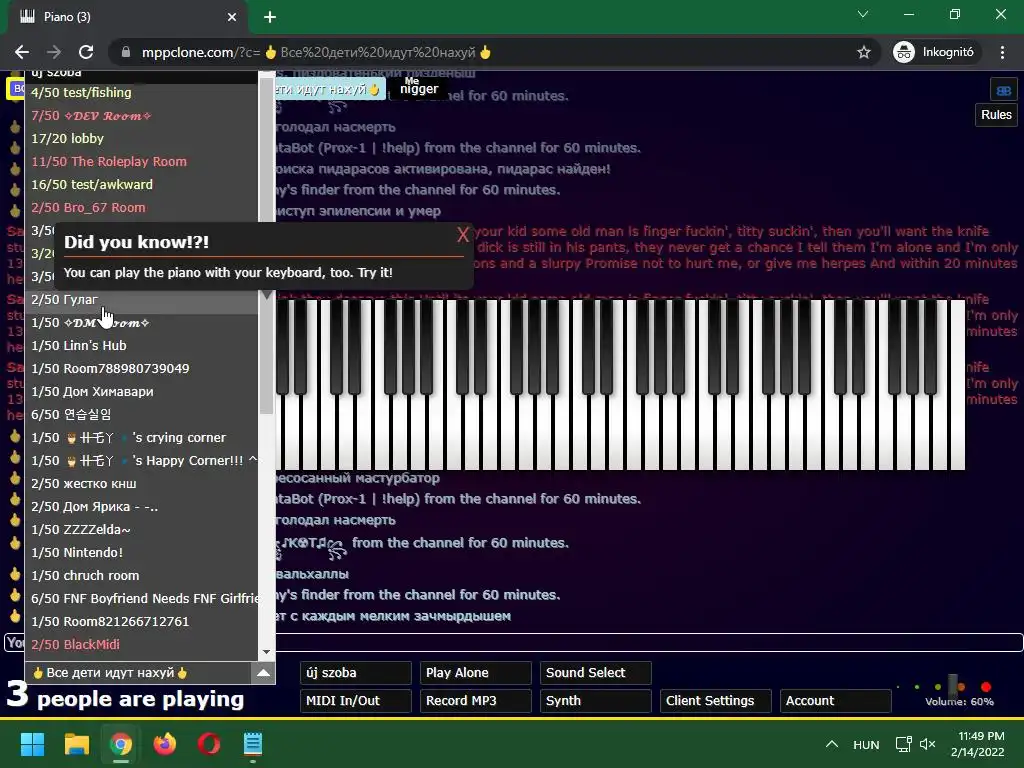Join the room ending in Happy Corner!!!
This screenshot has height=768, width=1024.
click(142, 460)
